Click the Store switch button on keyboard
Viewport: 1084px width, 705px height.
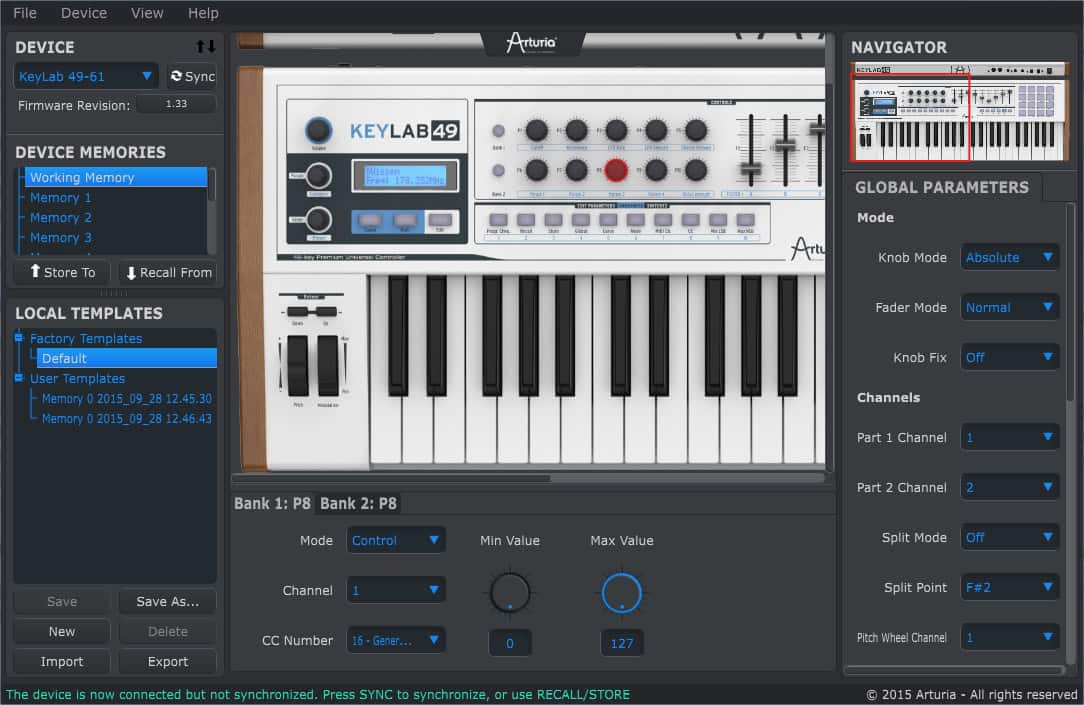pyautogui.click(x=553, y=220)
